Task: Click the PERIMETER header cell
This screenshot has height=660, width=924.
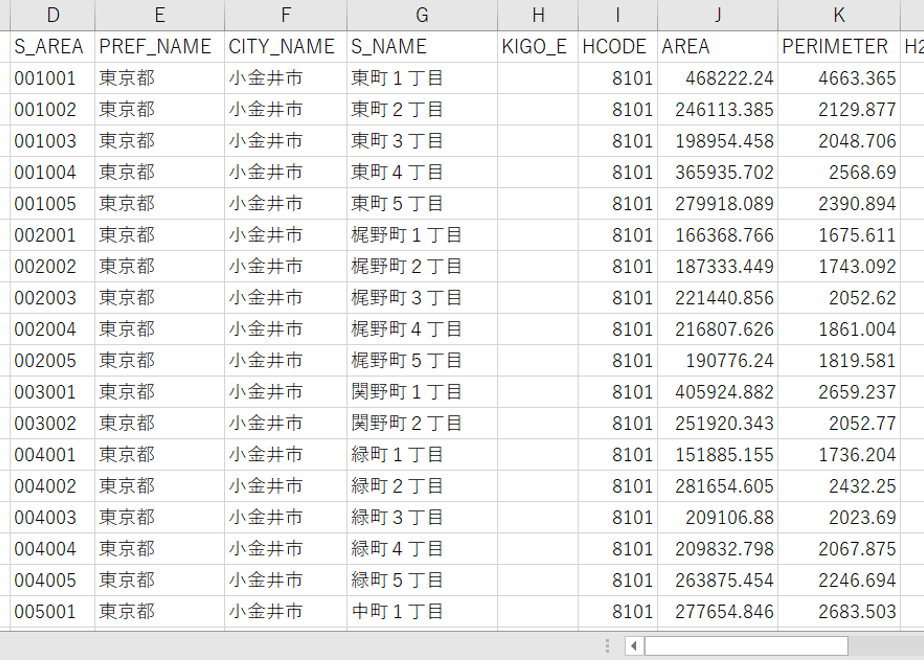Action: (x=839, y=47)
